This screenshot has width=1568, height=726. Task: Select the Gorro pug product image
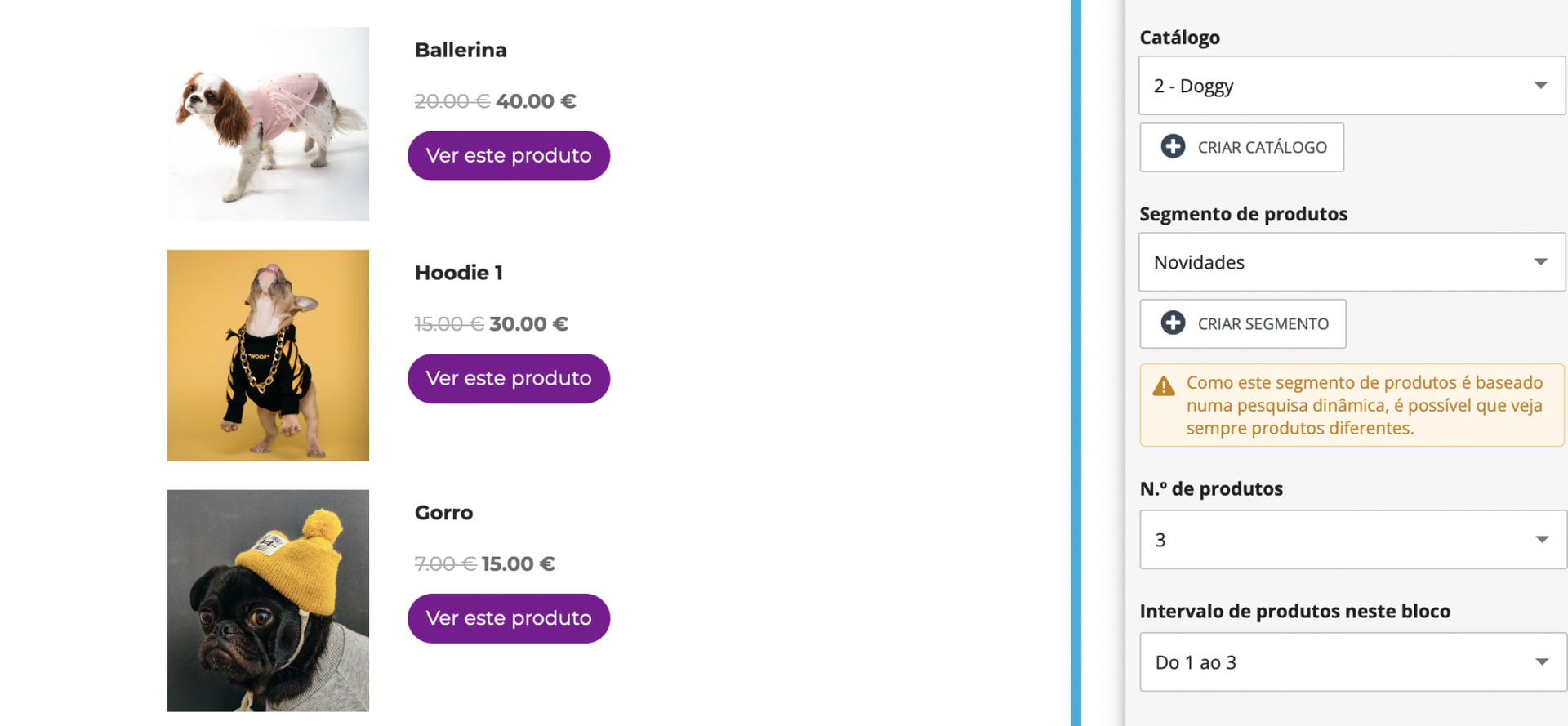pyautogui.click(x=268, y=600)
